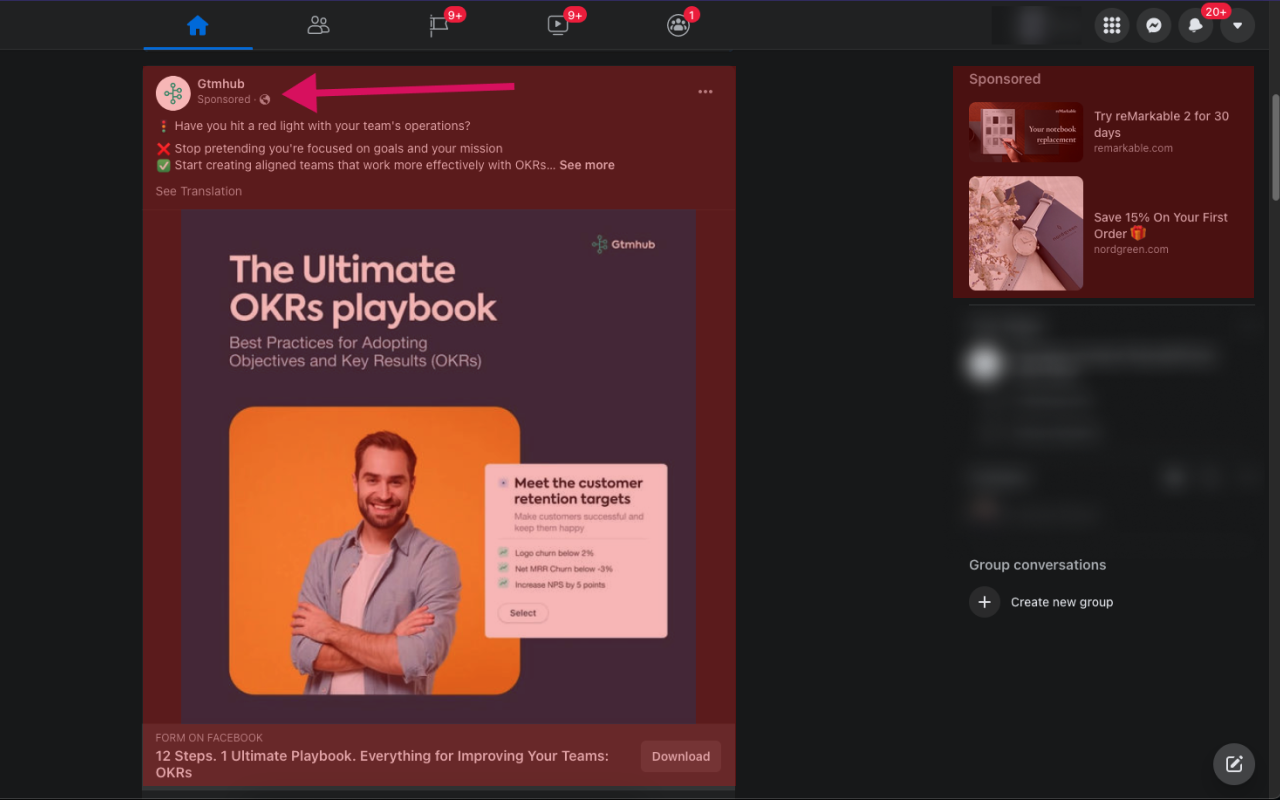The height and width of the screenshot is (800, 1280).
Task: Expand the post text with See more
Action: point(587,165)
